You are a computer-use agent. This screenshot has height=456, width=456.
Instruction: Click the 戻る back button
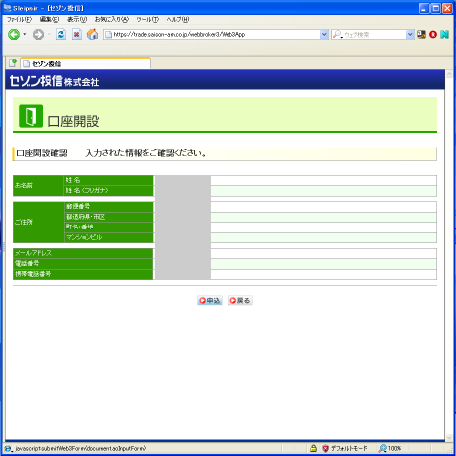[x=240, y=301]
